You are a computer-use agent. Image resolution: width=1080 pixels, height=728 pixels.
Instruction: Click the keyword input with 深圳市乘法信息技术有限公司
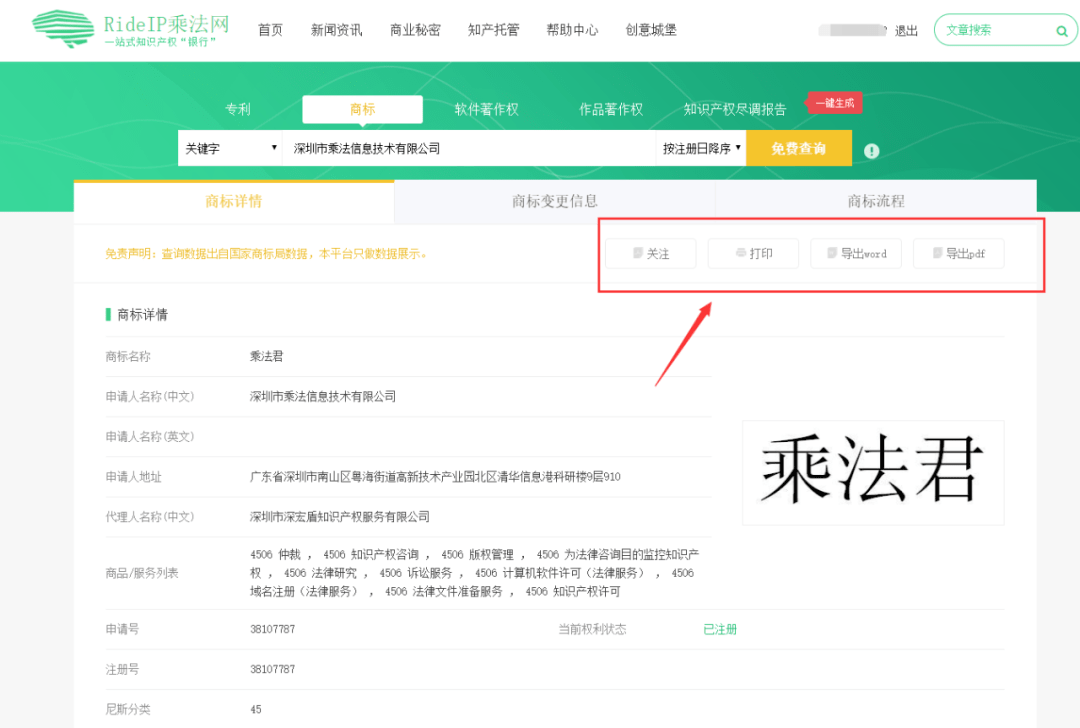point(469,148)
